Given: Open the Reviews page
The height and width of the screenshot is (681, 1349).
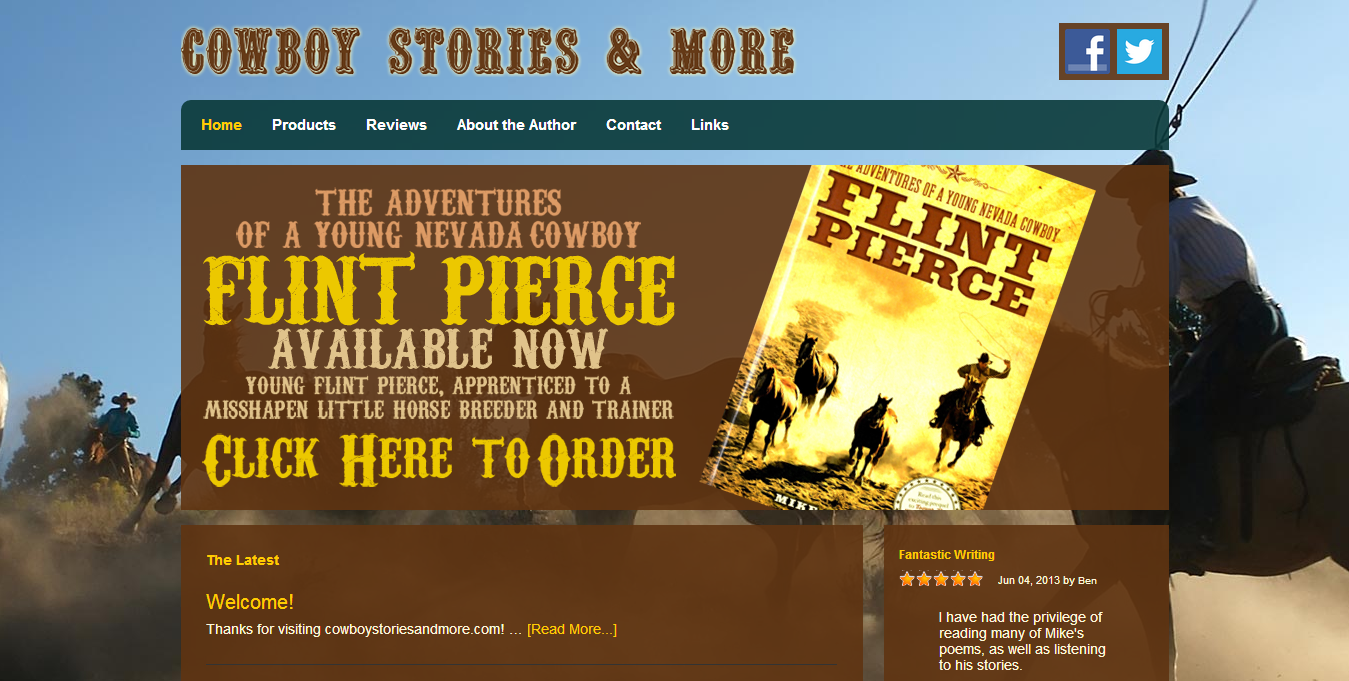Looking at the screenshot, I should click(x=396, y=125).
